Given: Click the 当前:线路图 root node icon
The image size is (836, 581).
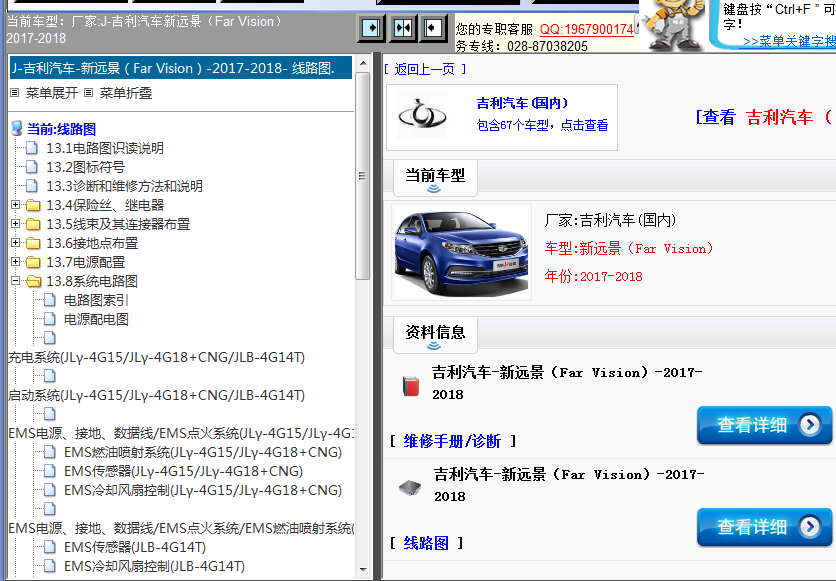Looking at the screenshot, I should point(17,128).
